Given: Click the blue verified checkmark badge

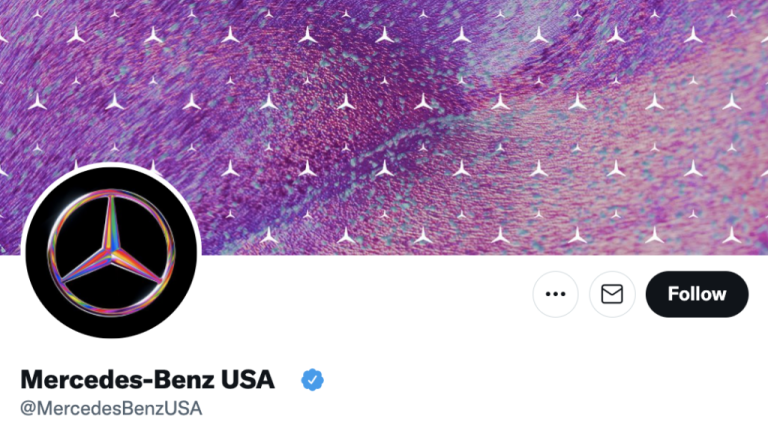Looking at the screenshot, I should click(312, 380).
